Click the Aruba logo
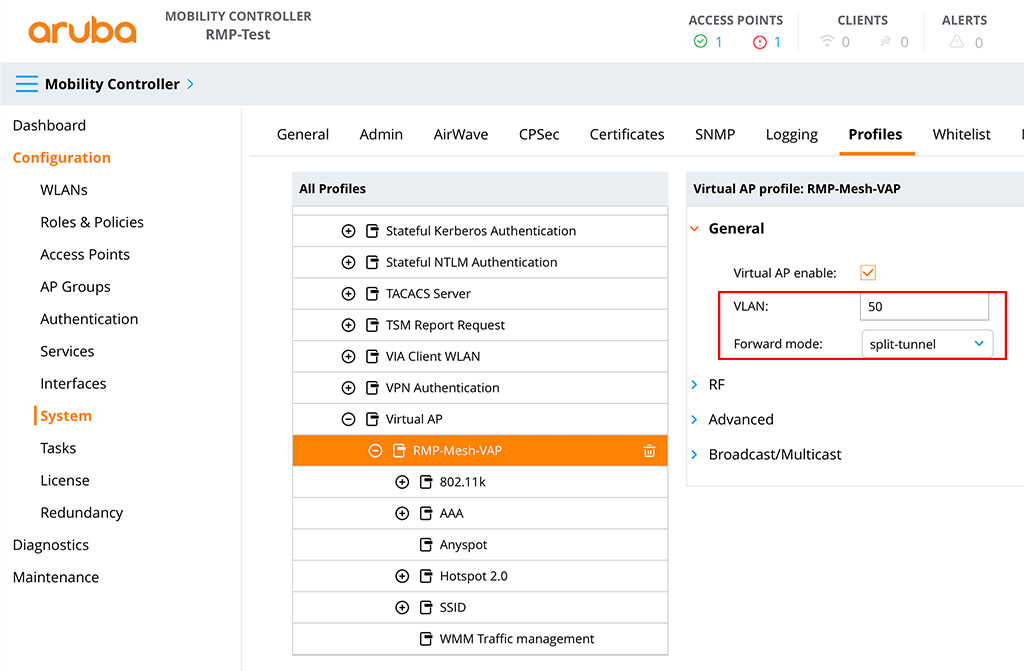This screenshot has width=1024, height=671. [x=80, y=30]
